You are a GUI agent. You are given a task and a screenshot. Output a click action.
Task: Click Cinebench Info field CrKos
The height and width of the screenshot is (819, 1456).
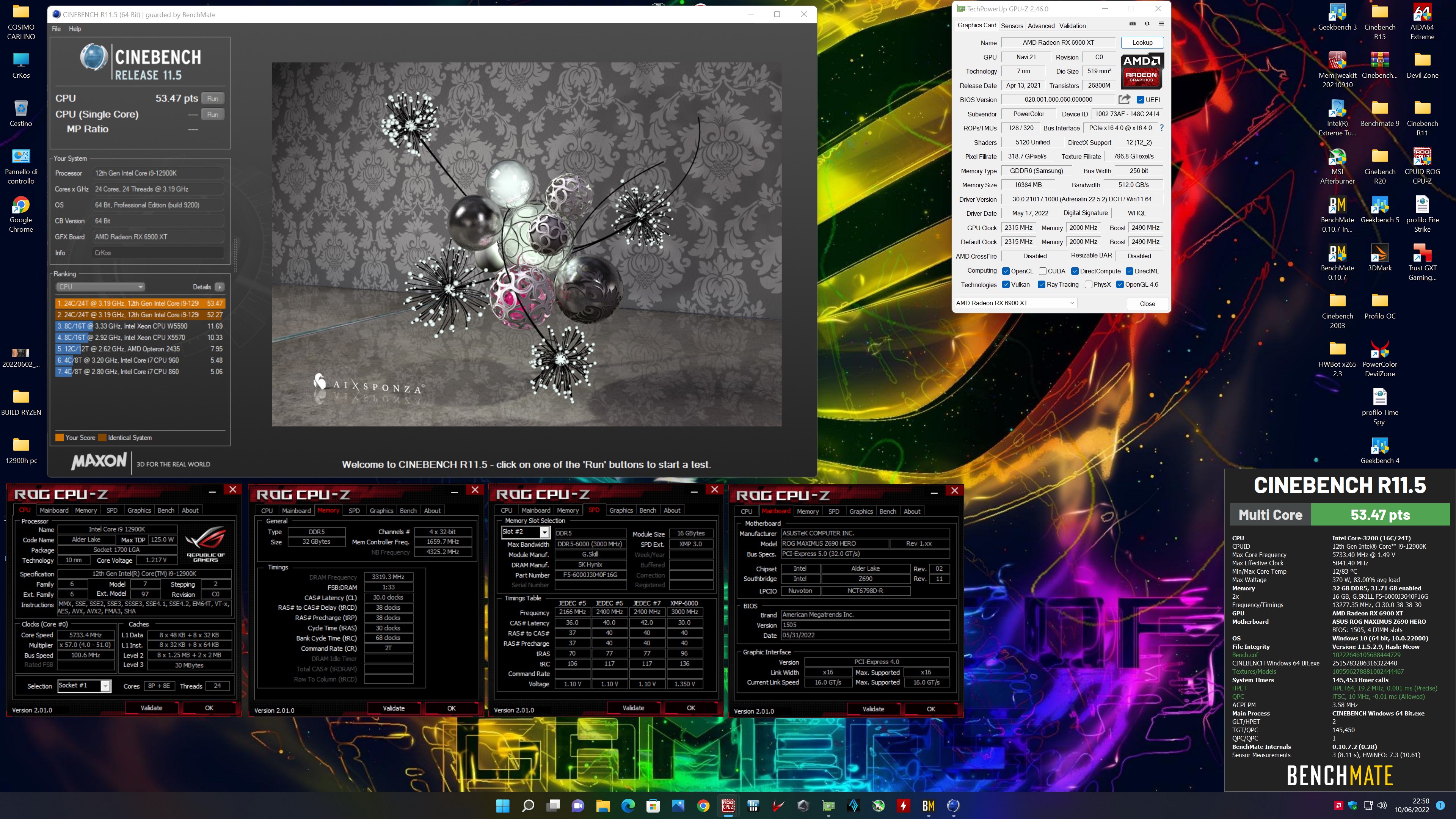tap(158, 253)
